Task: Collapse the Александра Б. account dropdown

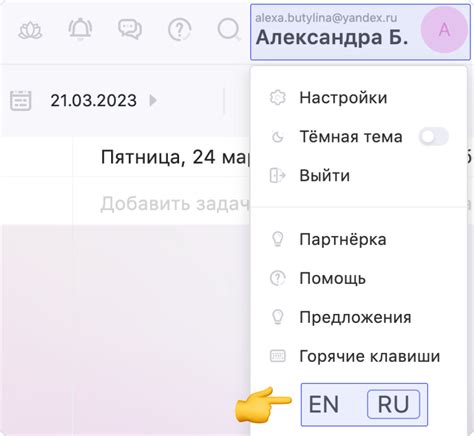Action: point(360,32)
